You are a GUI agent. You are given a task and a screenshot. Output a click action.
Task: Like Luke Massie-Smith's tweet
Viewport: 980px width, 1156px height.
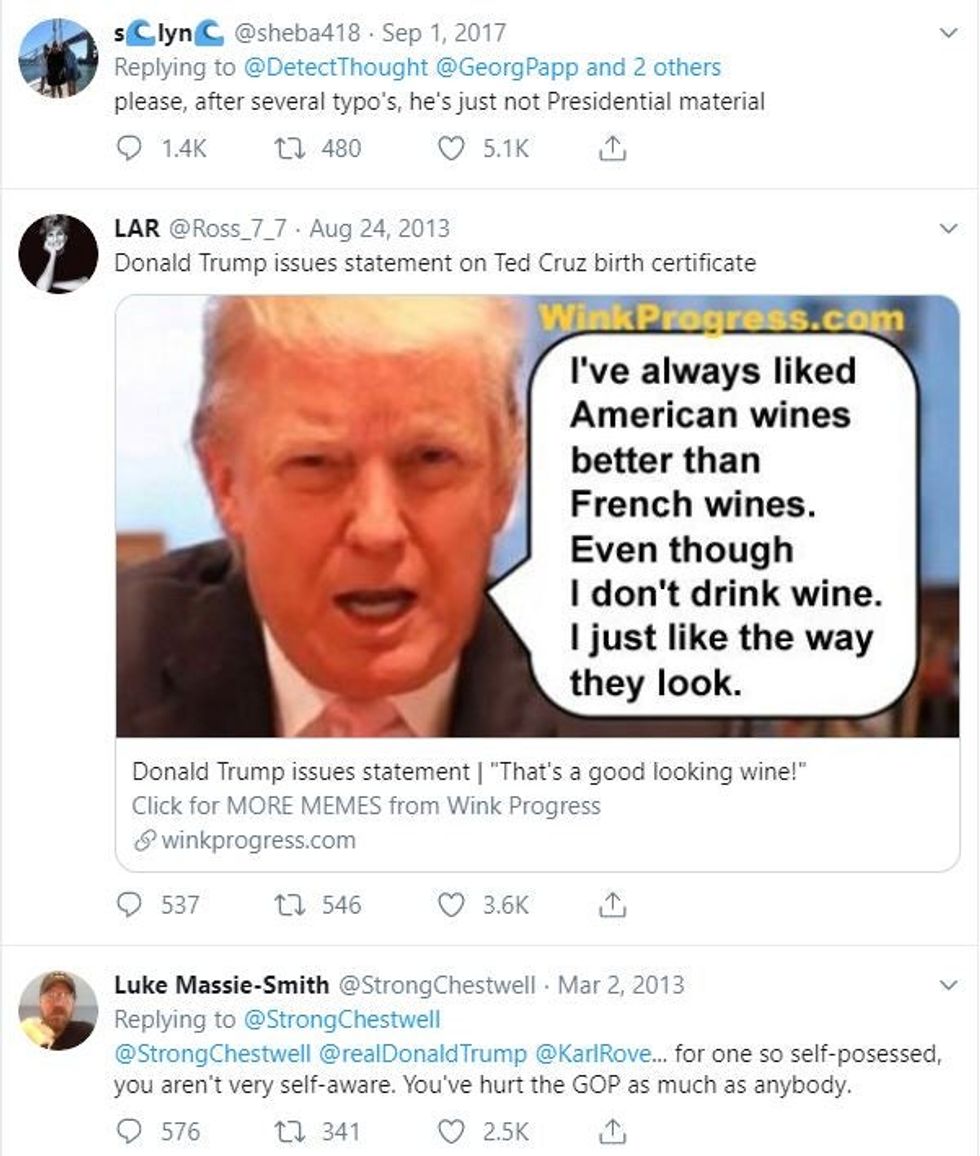[x=453, y=1132]
